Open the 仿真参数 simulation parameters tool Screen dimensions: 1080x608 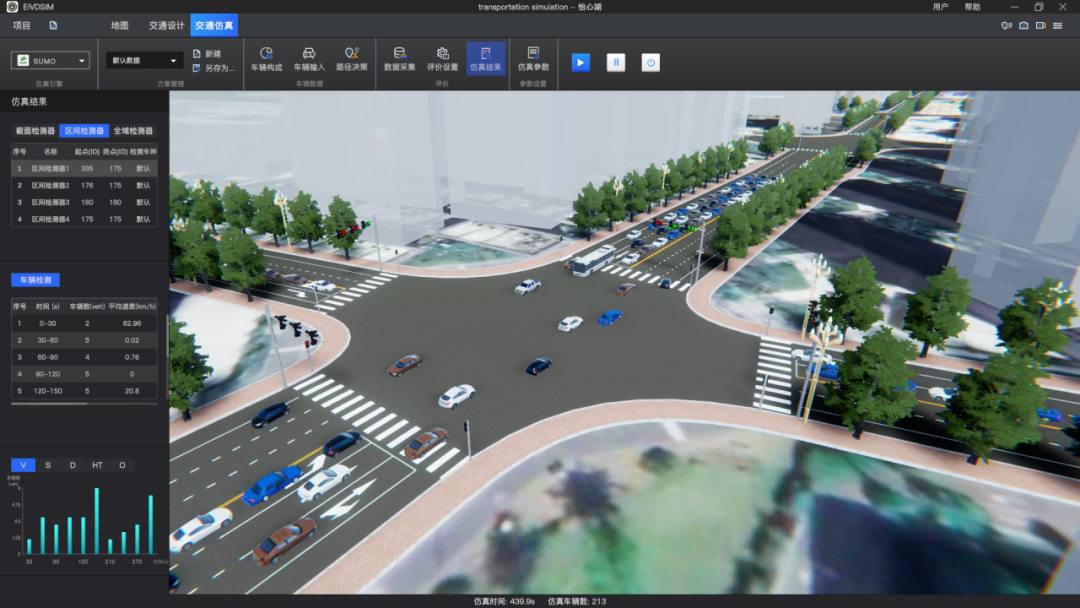533,59
